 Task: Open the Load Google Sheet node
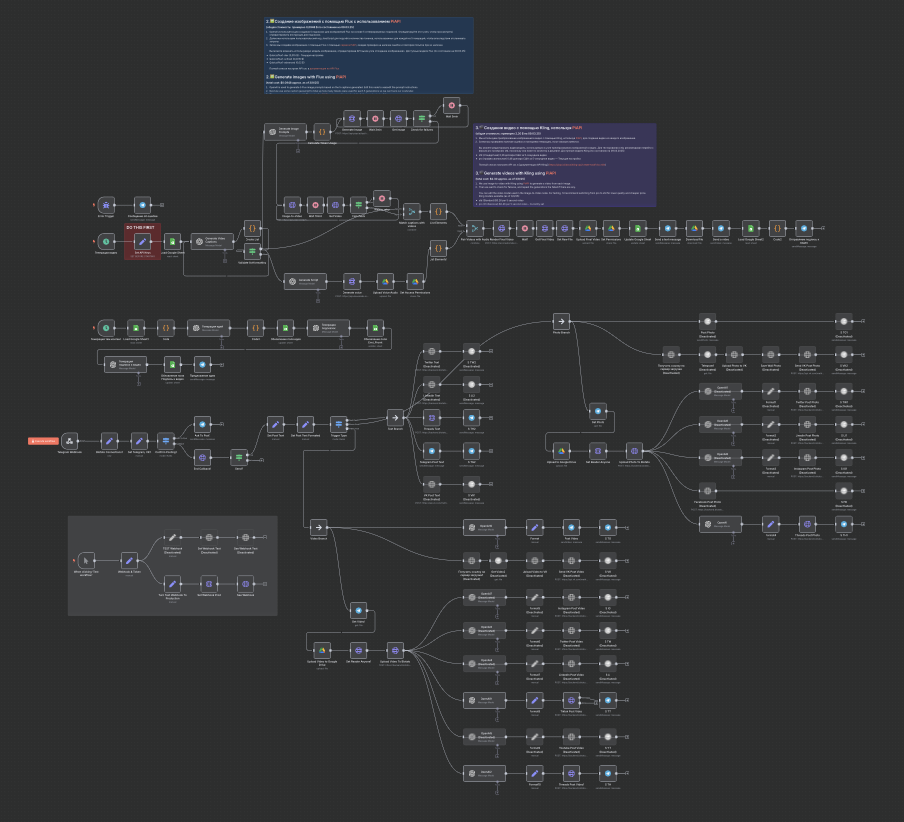click(172, 242)
